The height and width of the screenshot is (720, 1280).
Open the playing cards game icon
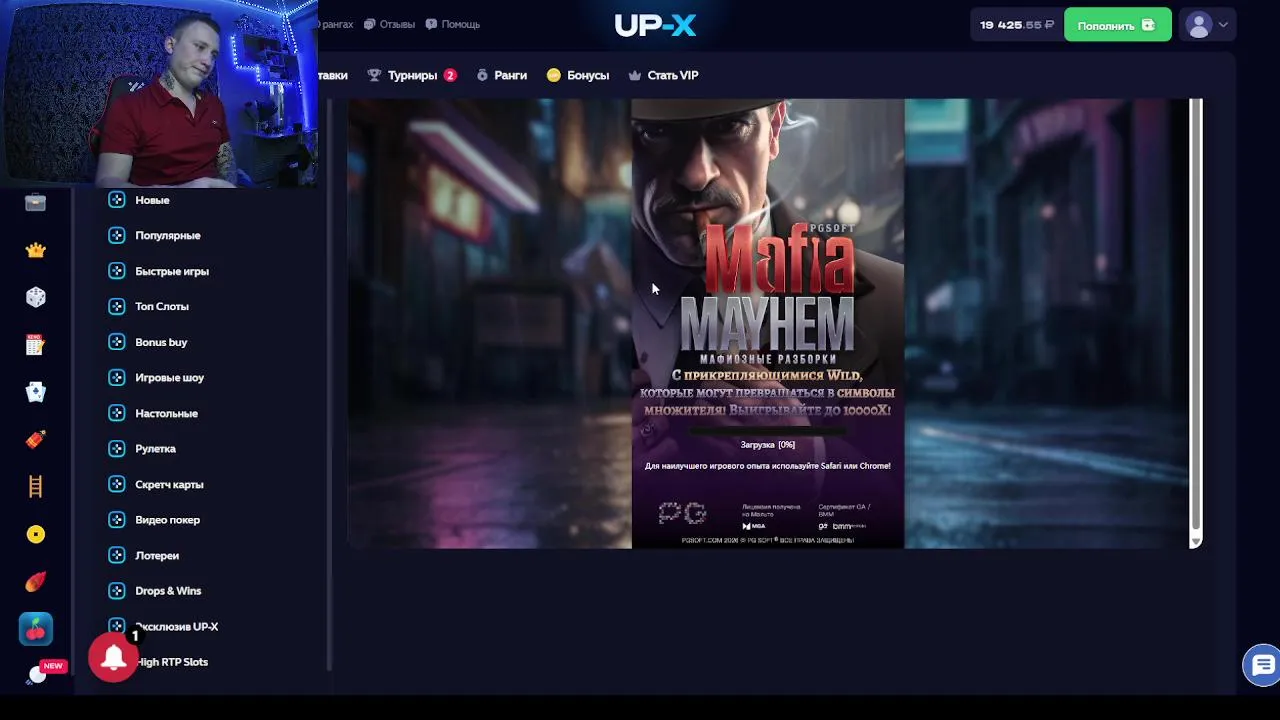36,392
